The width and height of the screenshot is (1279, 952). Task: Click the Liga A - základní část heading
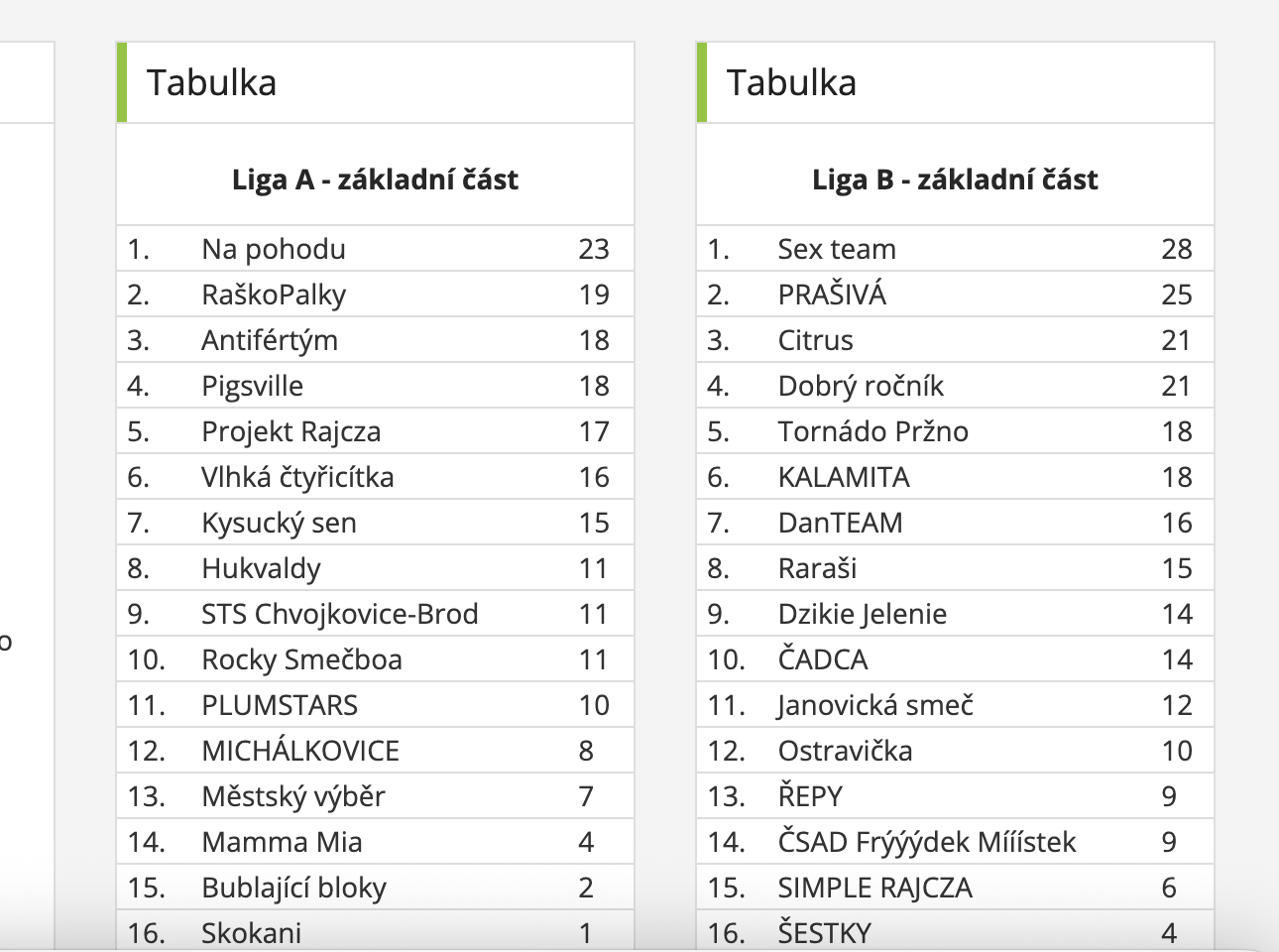click(x=375, y=179)
